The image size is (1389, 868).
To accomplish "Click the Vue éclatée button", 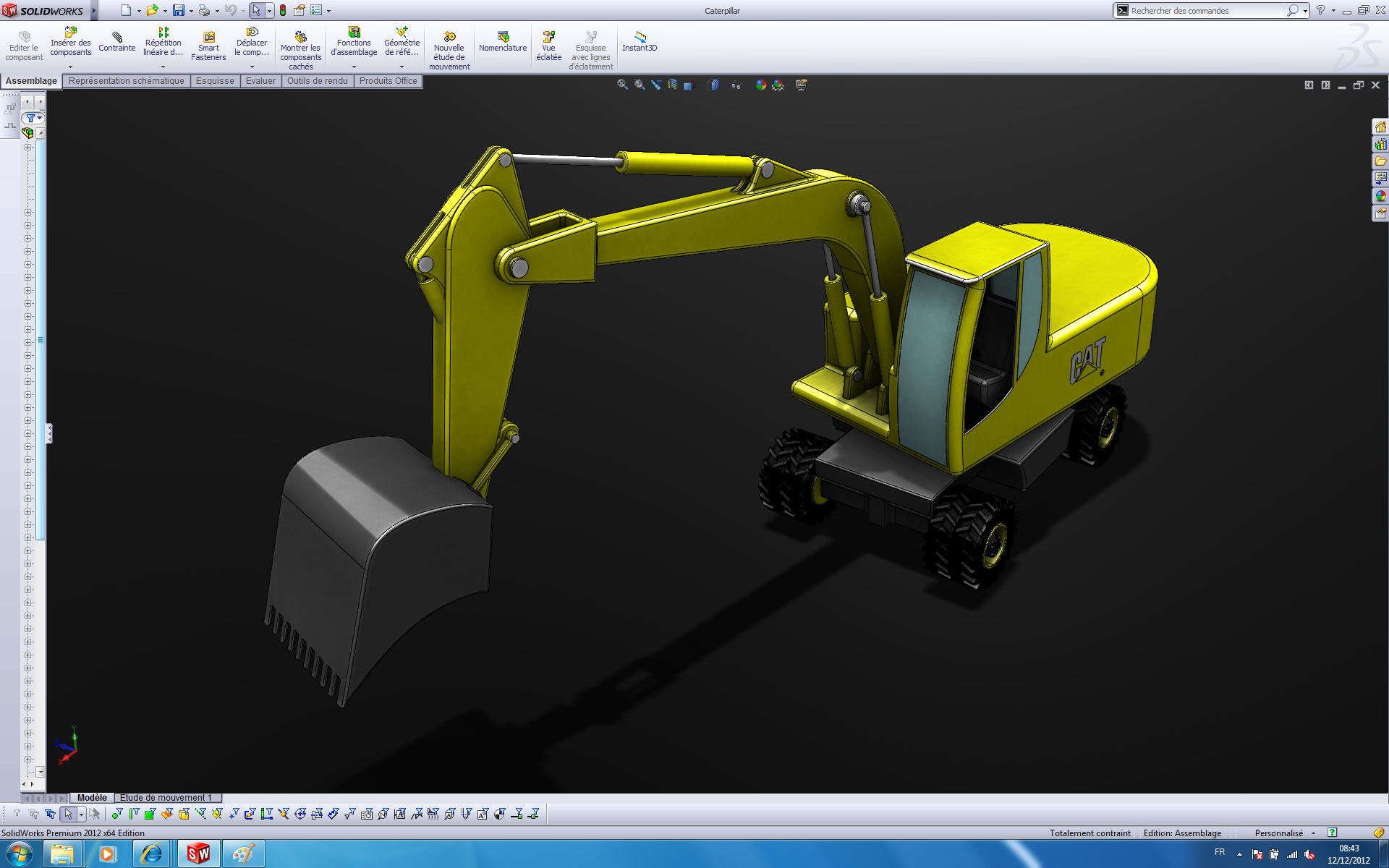I will click(548, 46).
